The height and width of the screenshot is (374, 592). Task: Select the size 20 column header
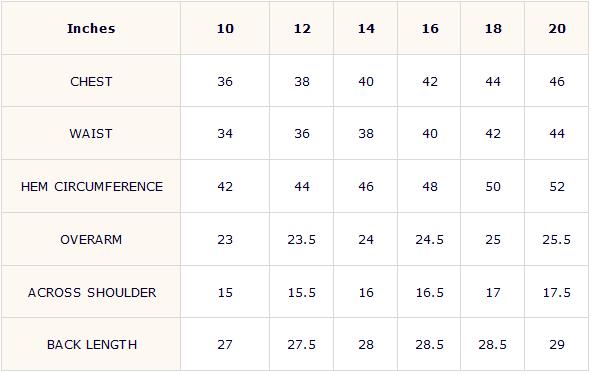point(557,29)
